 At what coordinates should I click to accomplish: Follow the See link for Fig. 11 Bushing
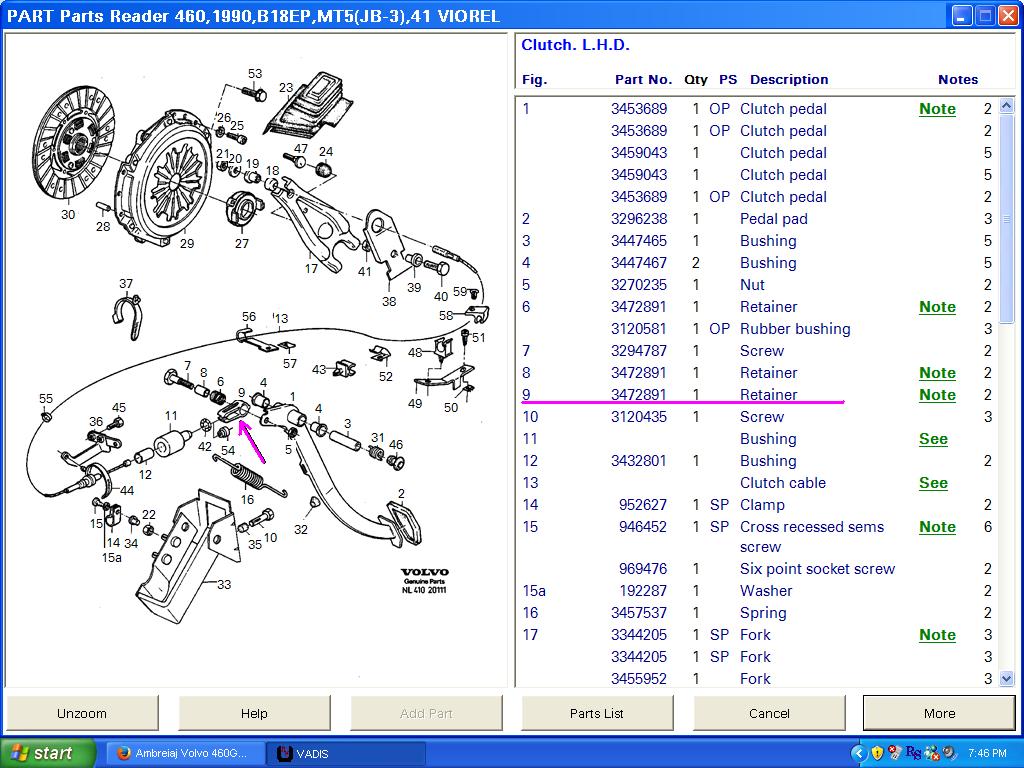pyautogui.click(x=933, y=439)
